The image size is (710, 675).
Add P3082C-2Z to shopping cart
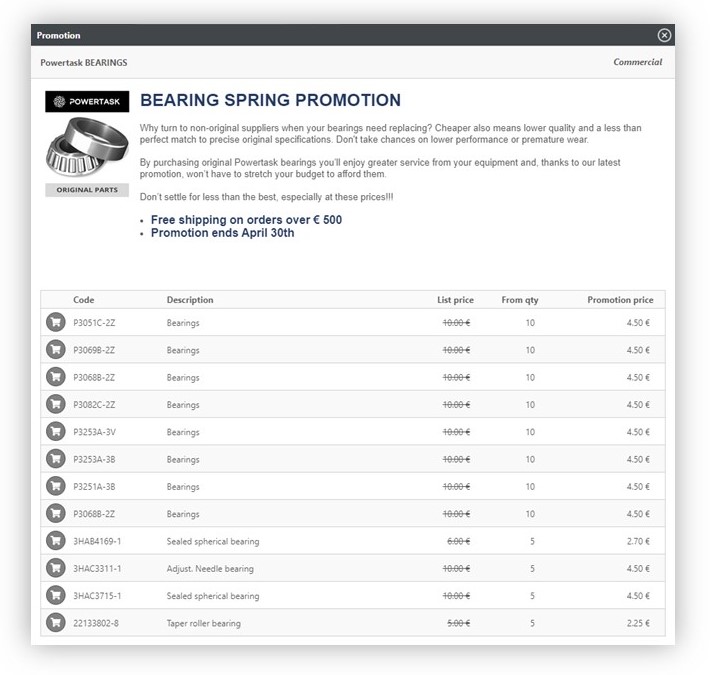tap(56, 404)
